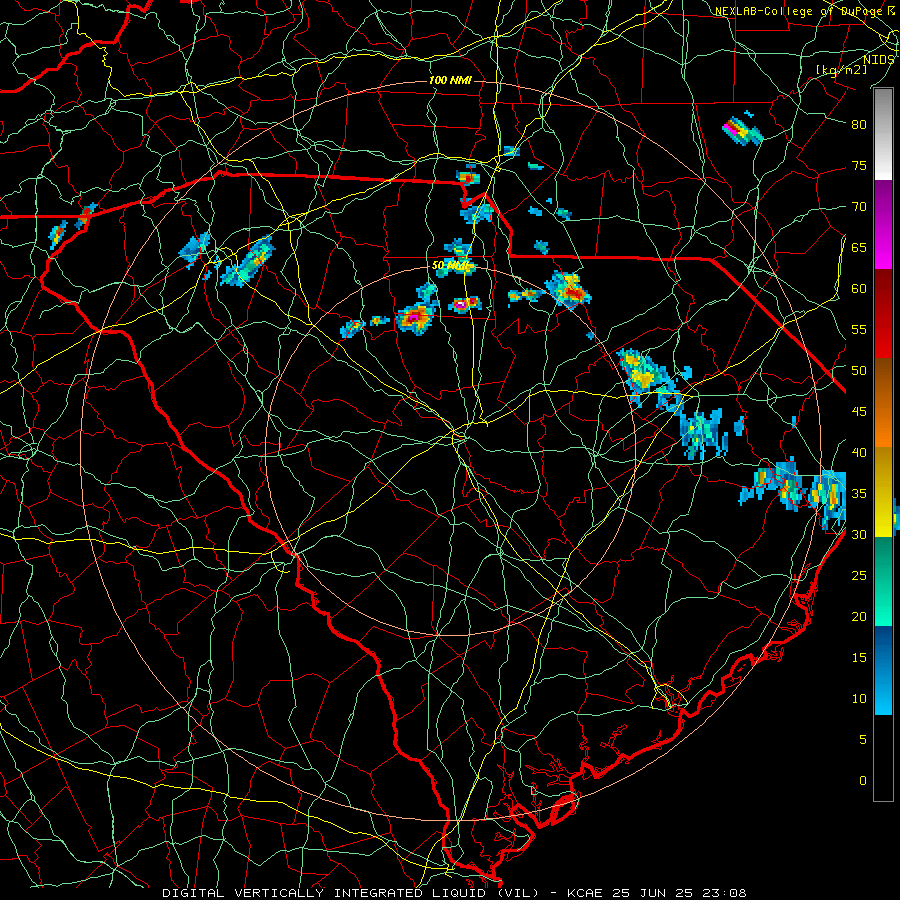Click the 65 value on the scale
900x900 pixels.
859,247
